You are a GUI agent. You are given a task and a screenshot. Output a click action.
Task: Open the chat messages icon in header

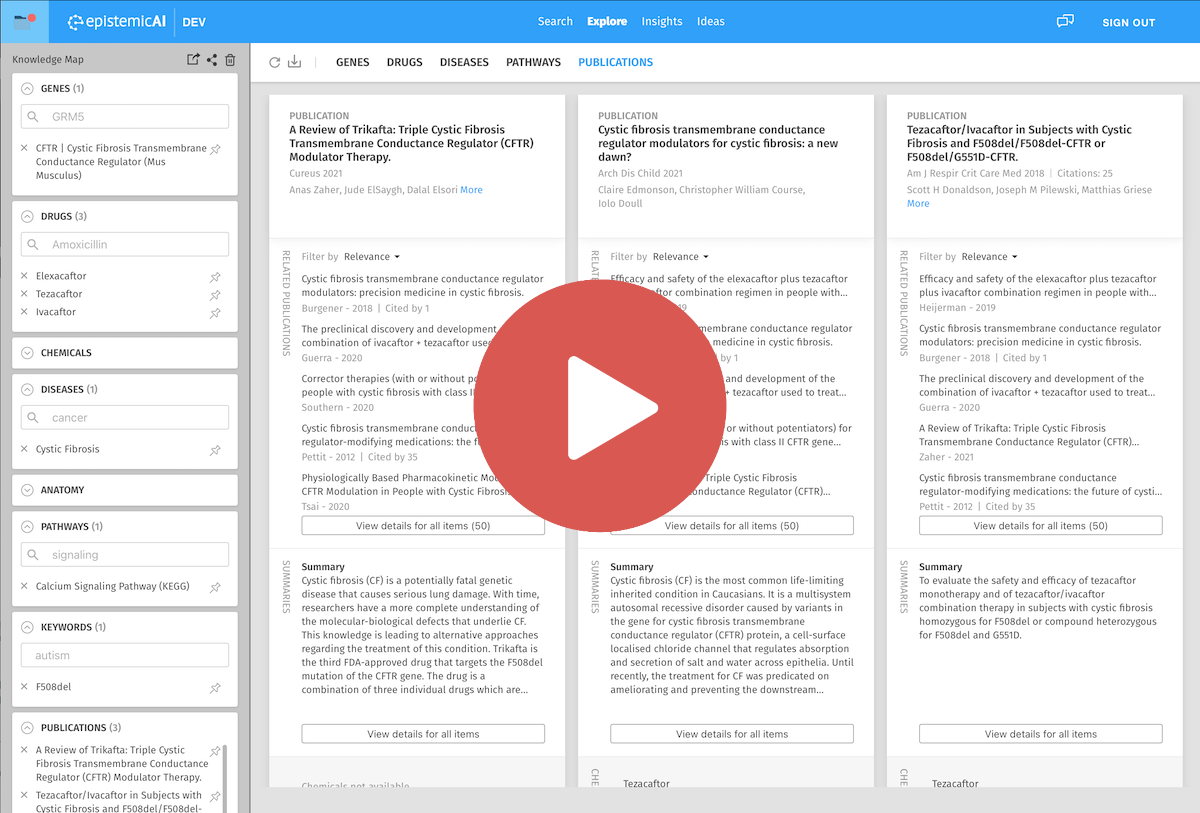(x=1065, y=21)
